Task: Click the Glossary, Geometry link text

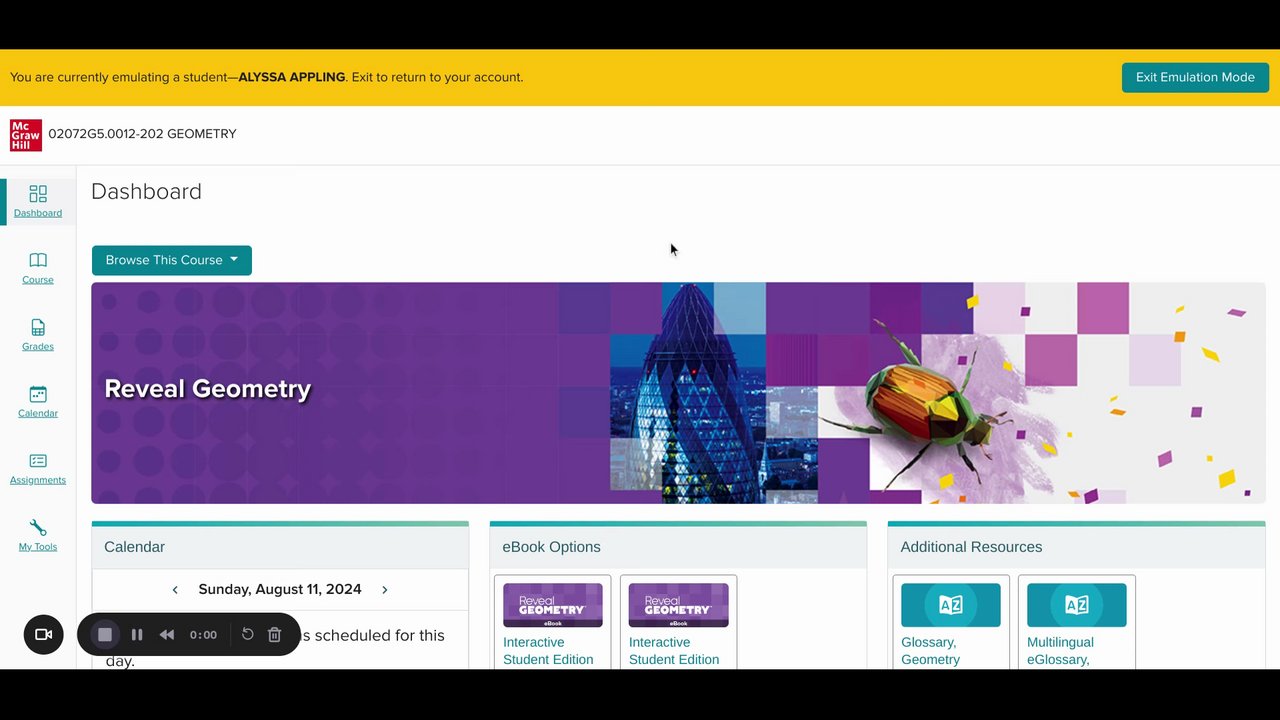Action: (x=931, y=651)
